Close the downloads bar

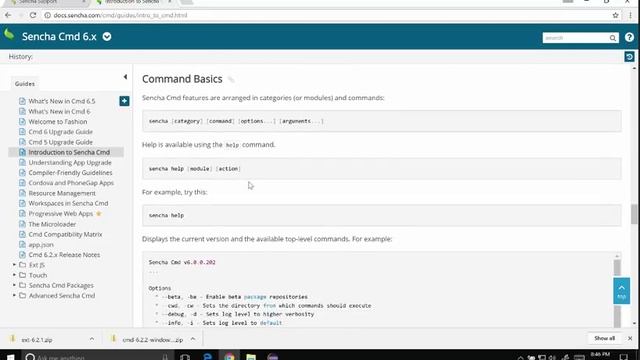coord(630,338)
